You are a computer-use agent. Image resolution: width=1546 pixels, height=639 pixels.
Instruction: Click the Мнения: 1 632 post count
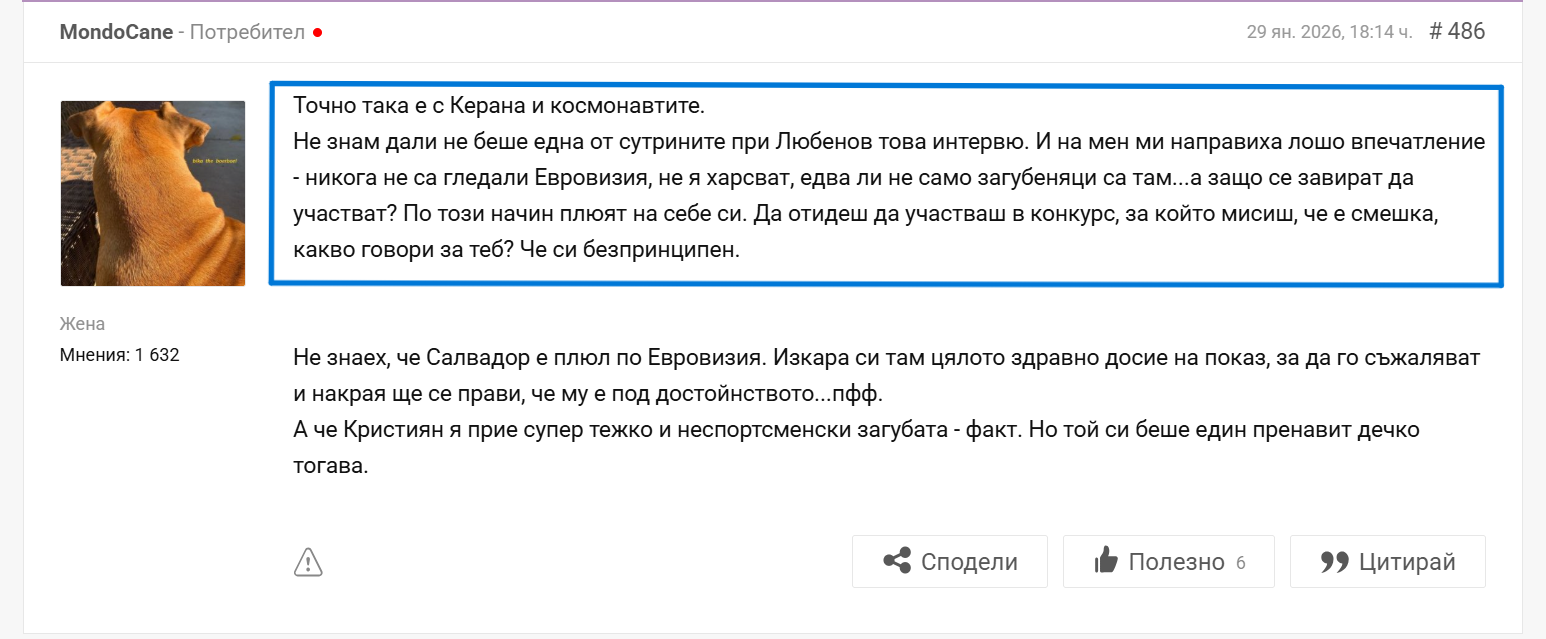[x=120, y=354]
